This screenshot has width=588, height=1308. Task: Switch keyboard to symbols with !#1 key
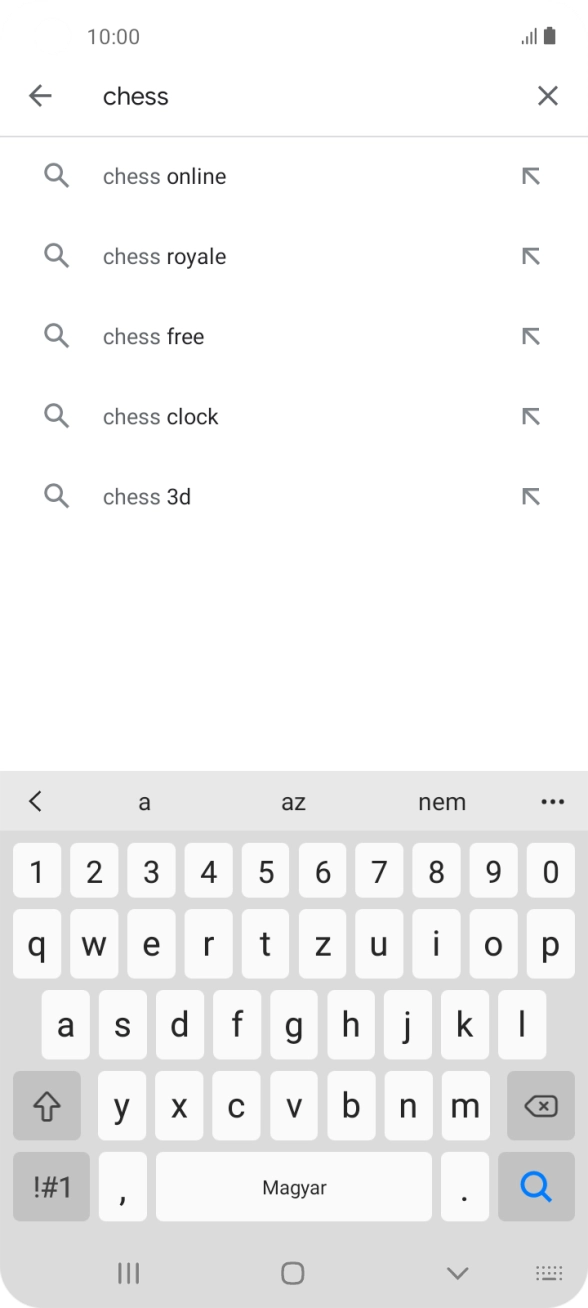[50, 1187]
